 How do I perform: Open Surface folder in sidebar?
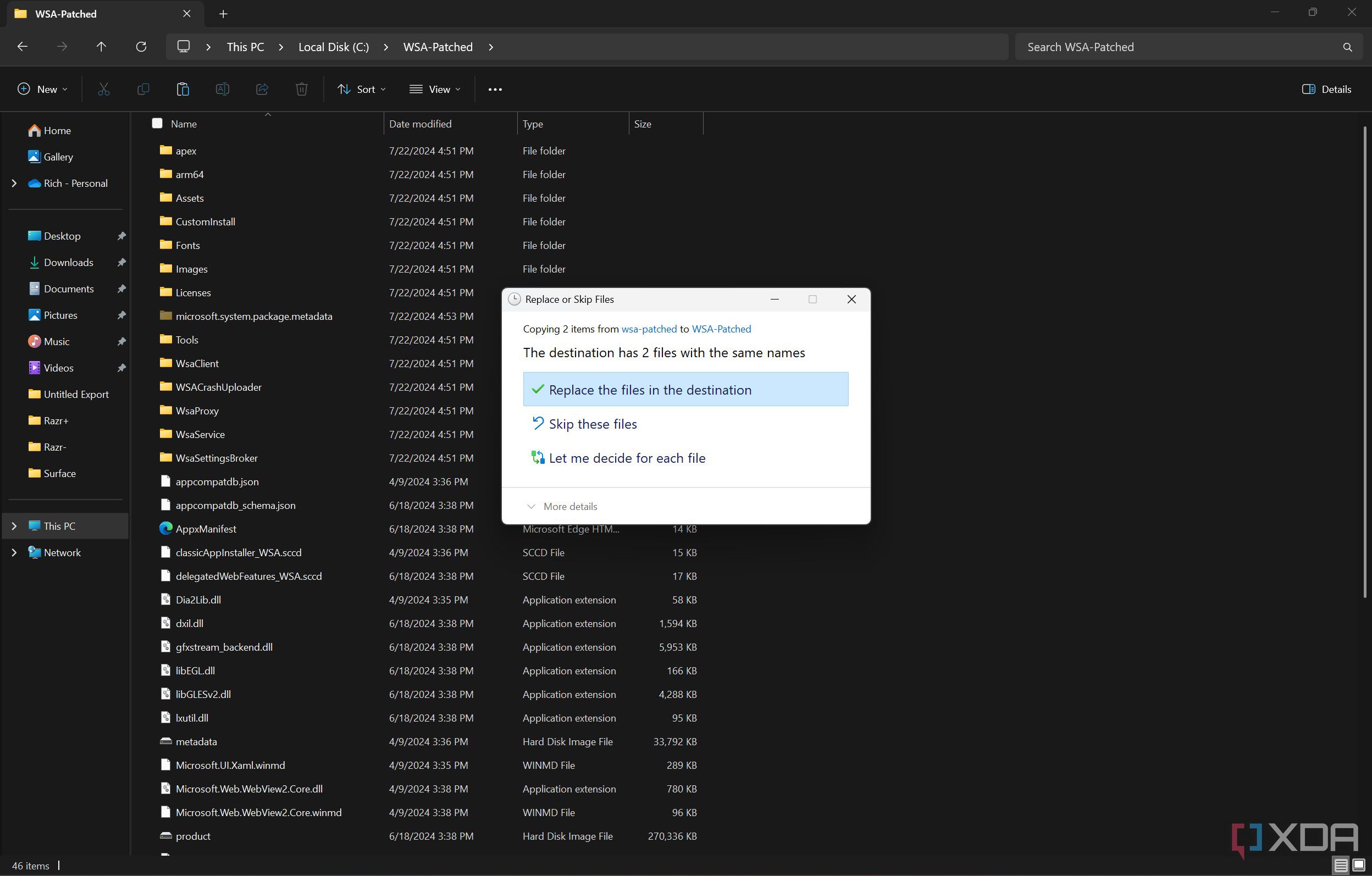tap(52, 473)
